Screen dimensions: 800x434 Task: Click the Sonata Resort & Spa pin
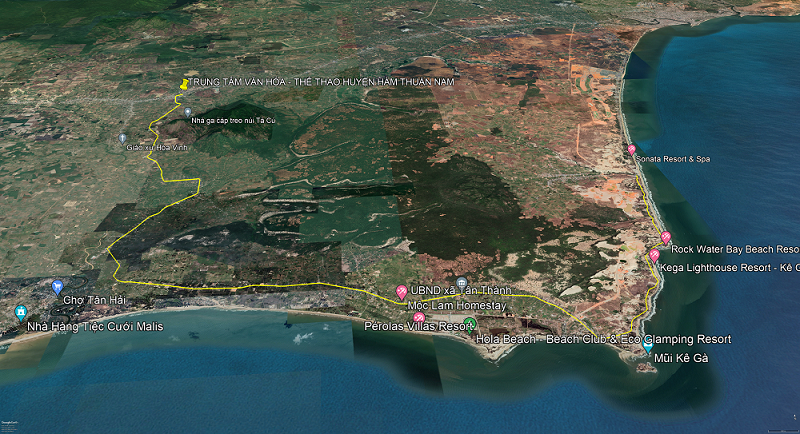point(631,149)
